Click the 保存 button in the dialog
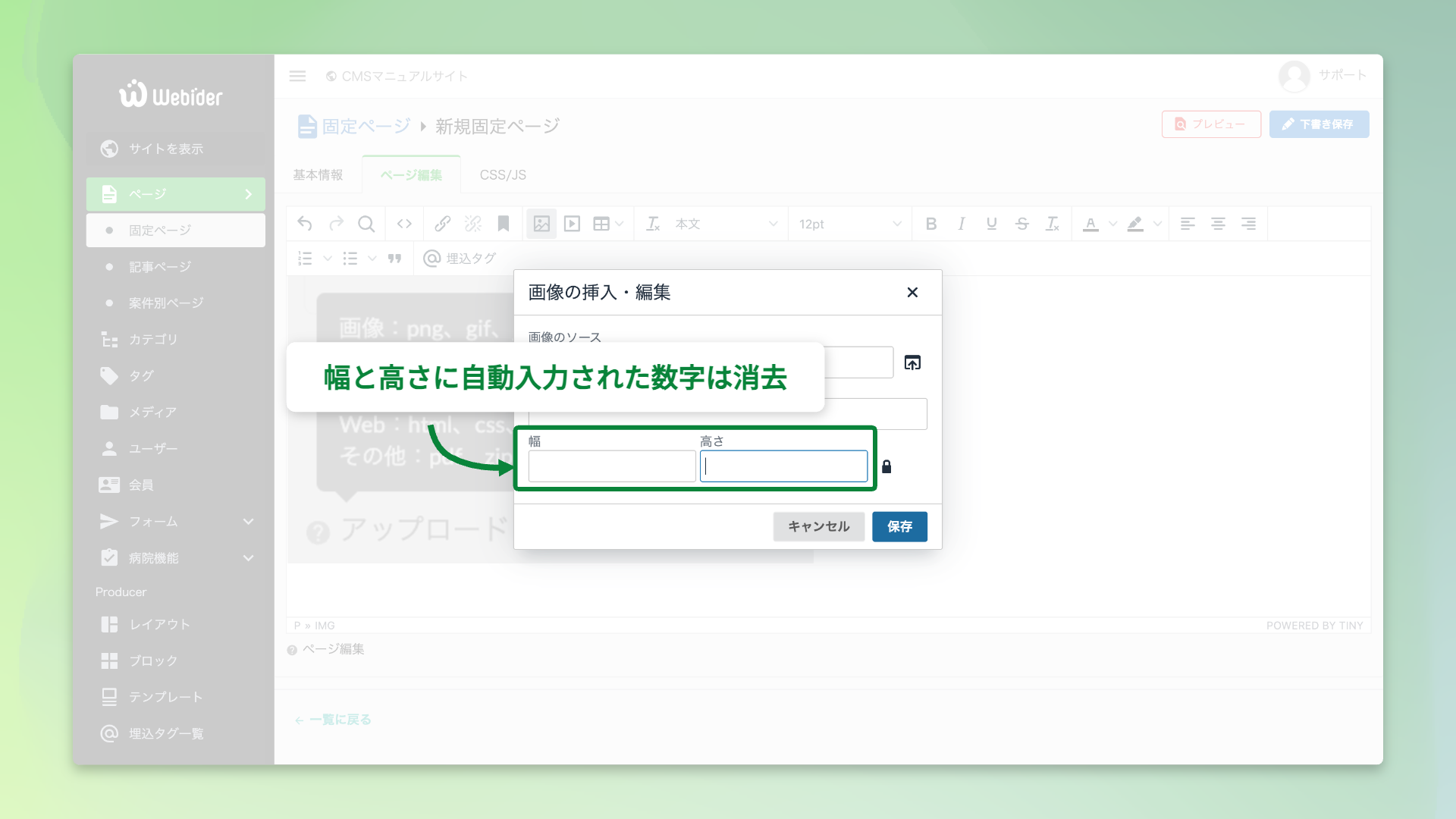This screenshot has width=1456, height=819. pyautogui.click(x=899, y=526)
